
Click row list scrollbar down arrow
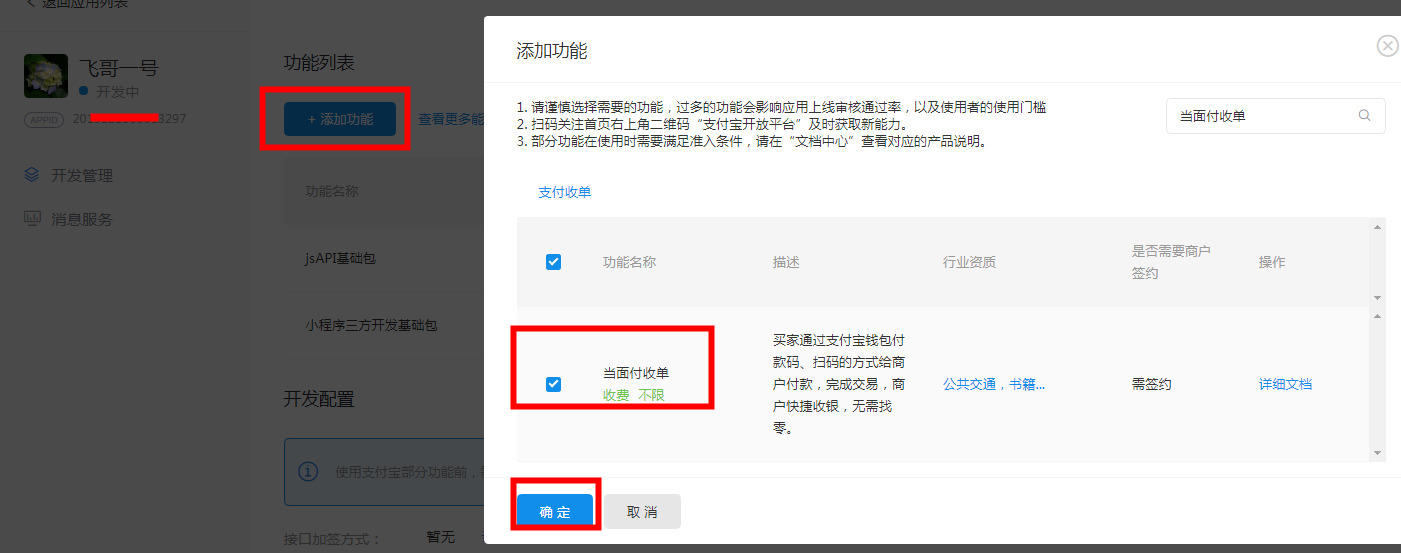coord(1378,453)
